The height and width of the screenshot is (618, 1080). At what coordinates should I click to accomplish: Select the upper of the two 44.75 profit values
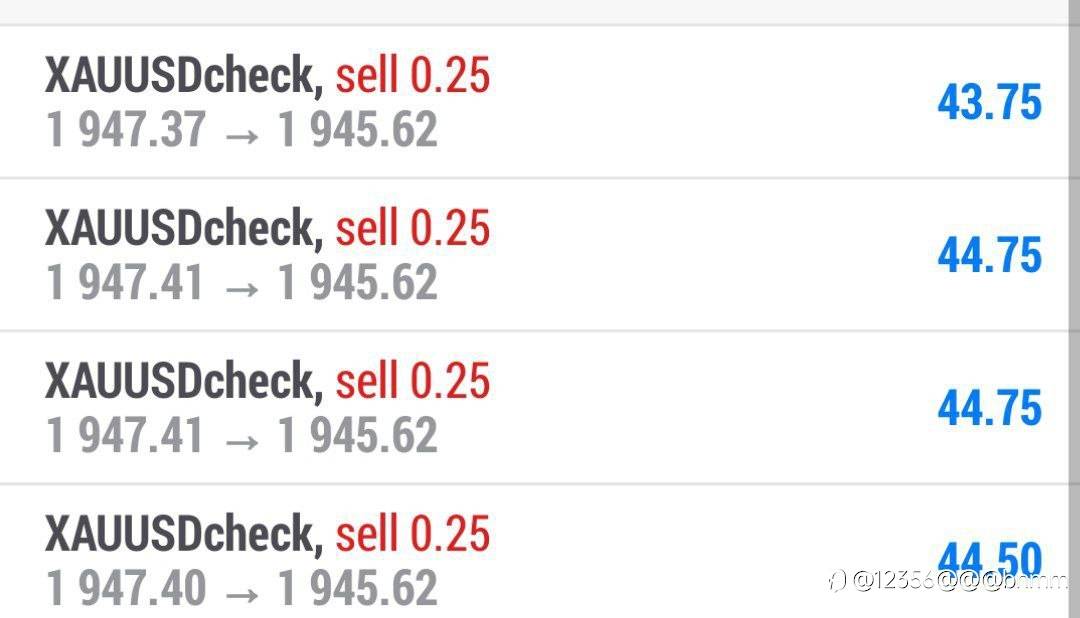989,255
